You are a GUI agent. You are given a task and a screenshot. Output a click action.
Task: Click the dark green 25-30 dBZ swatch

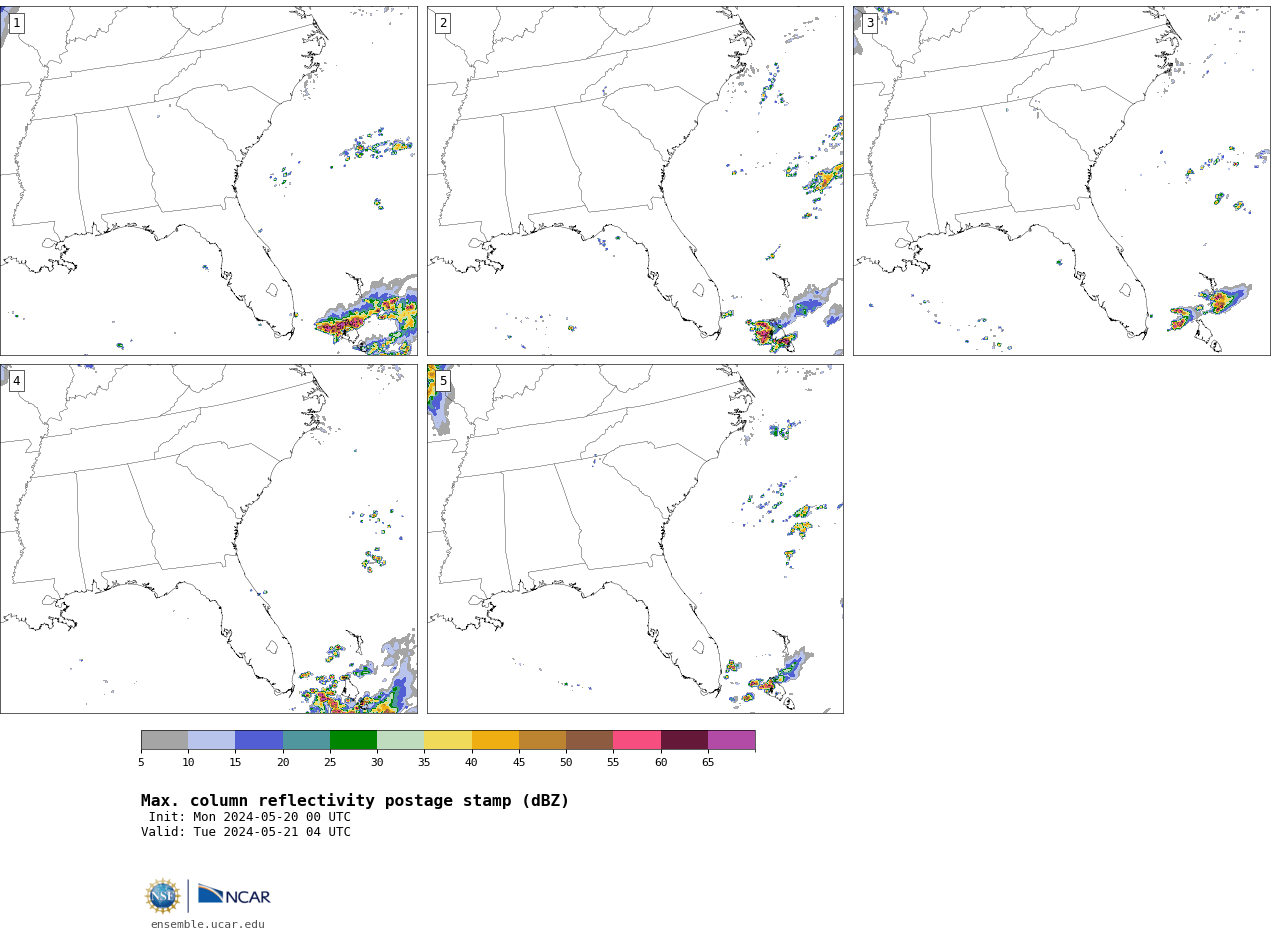pyautogui.click(x=353, y=740)
